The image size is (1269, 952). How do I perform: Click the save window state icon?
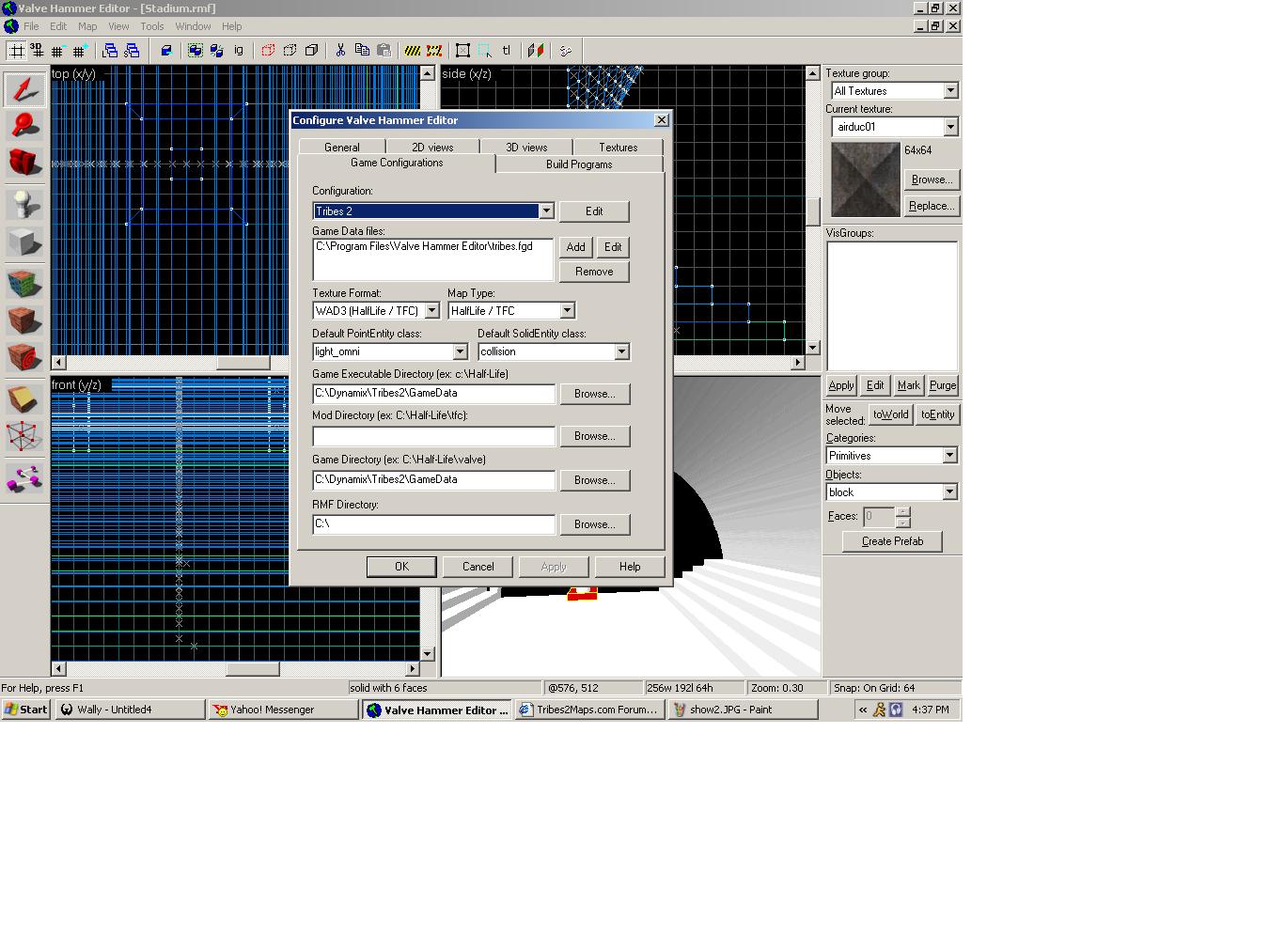coord(132,51)
